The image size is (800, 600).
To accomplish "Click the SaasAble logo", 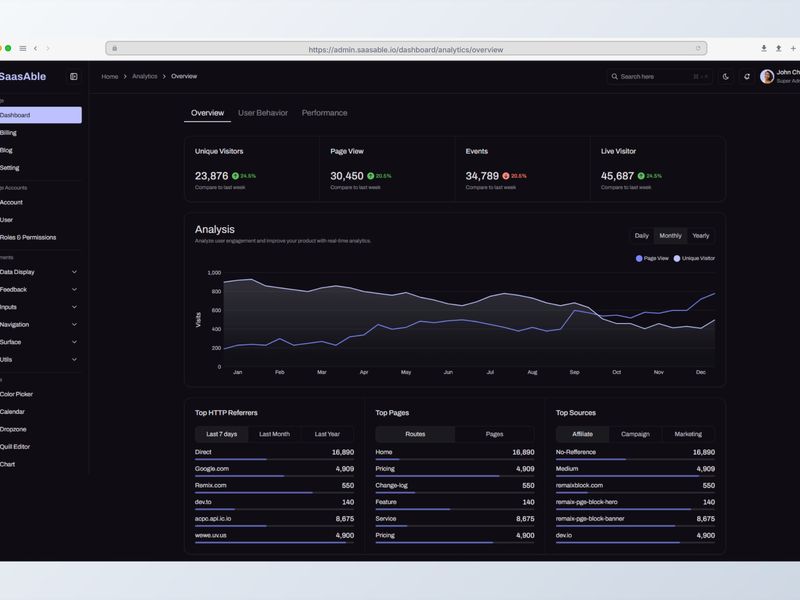I will point(23,77).
